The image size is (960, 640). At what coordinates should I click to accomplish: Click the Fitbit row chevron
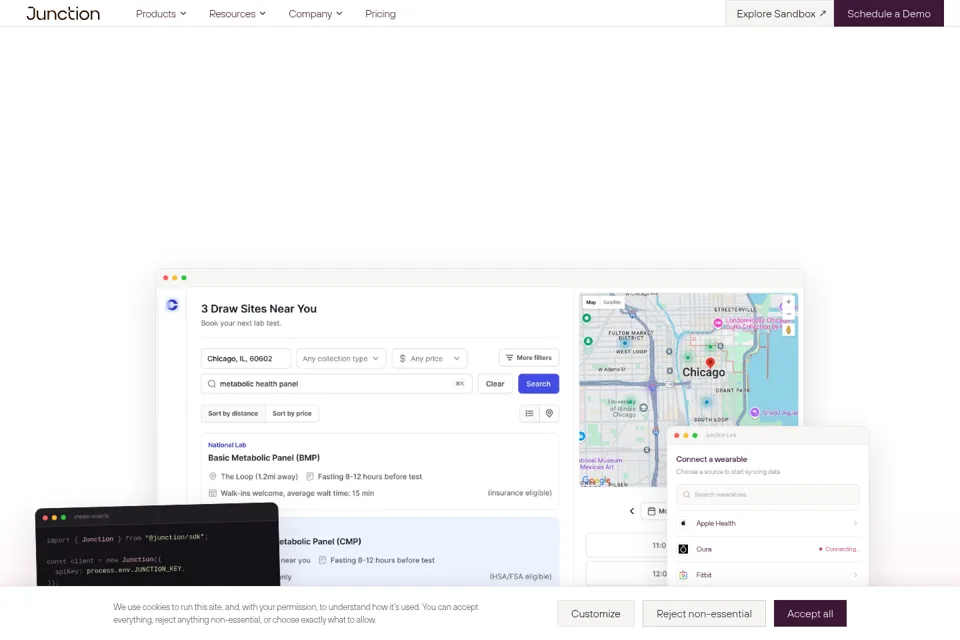pyautogui.click(x=855, y=574)
